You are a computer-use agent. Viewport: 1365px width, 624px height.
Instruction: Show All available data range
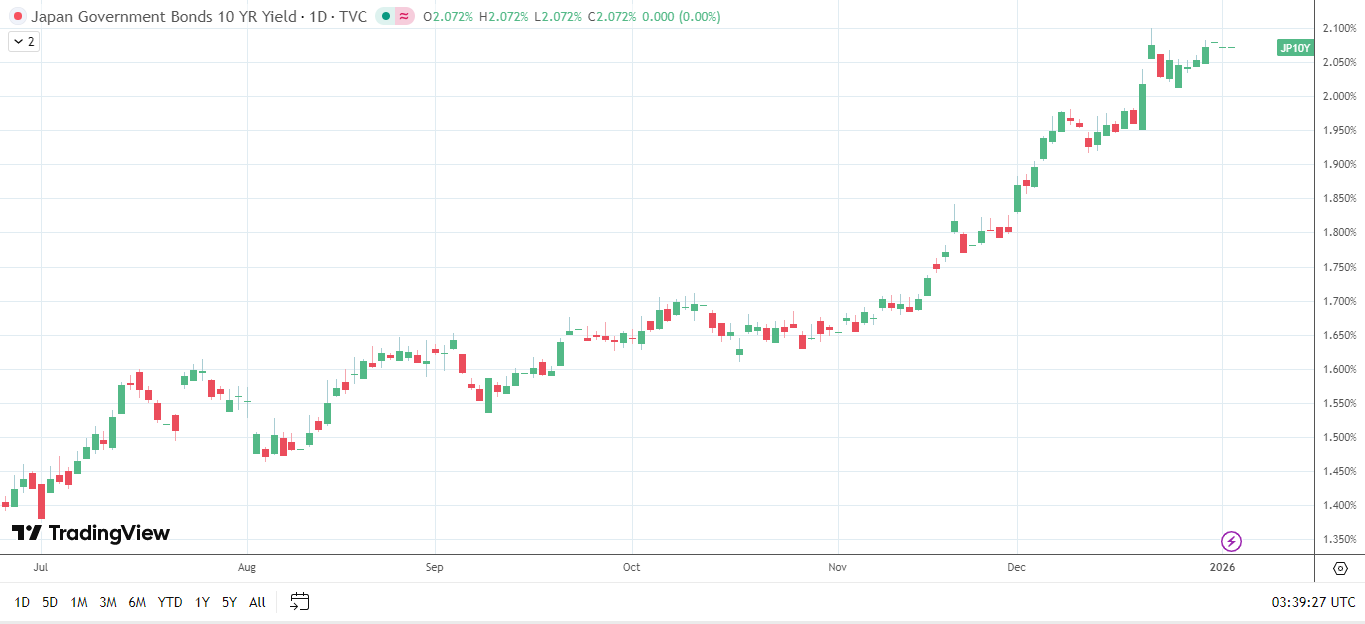[257, 602]
